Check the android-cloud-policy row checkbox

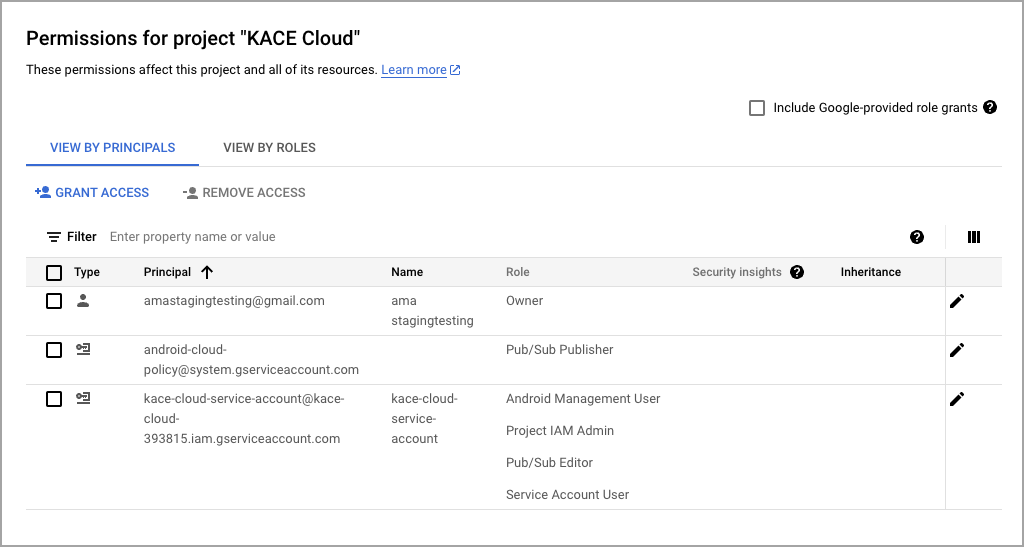tap(54, 350)
